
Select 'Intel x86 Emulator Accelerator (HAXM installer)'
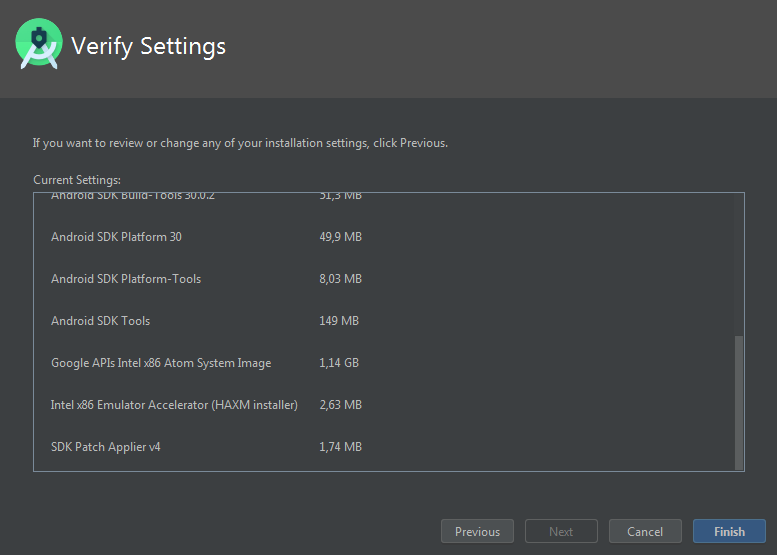pyautogui.click(x=174, y=405)
